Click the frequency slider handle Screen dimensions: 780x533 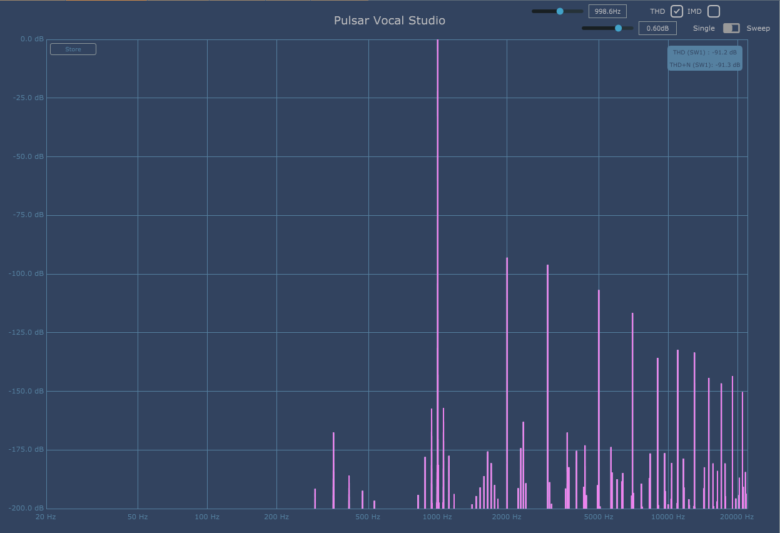coord(560,11)
